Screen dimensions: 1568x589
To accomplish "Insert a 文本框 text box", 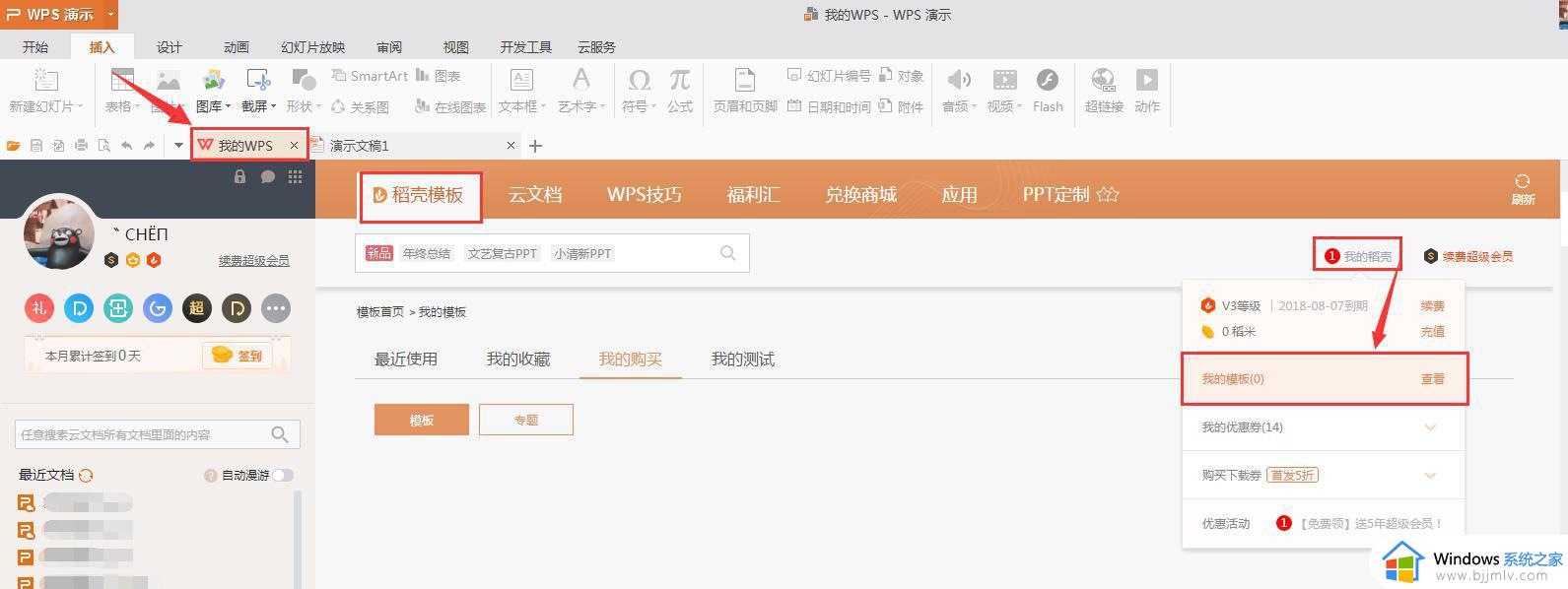I will [521, 91].
